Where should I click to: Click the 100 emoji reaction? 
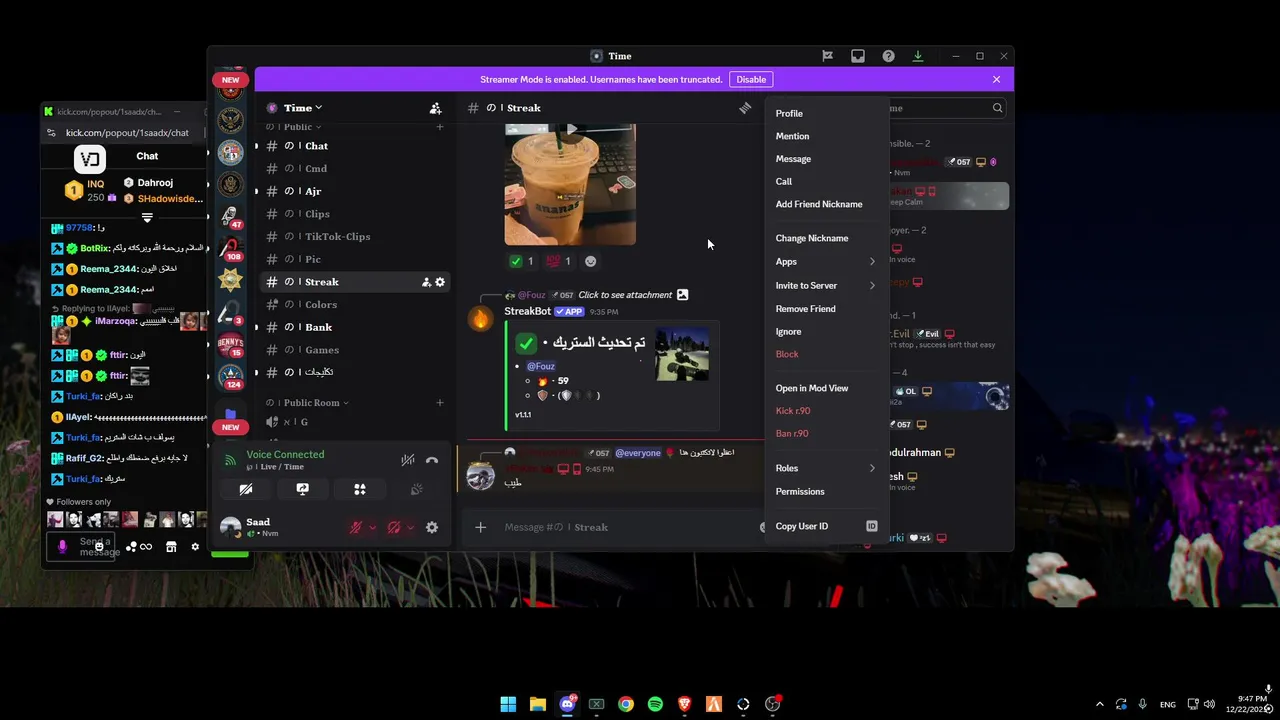click(559, 261)
